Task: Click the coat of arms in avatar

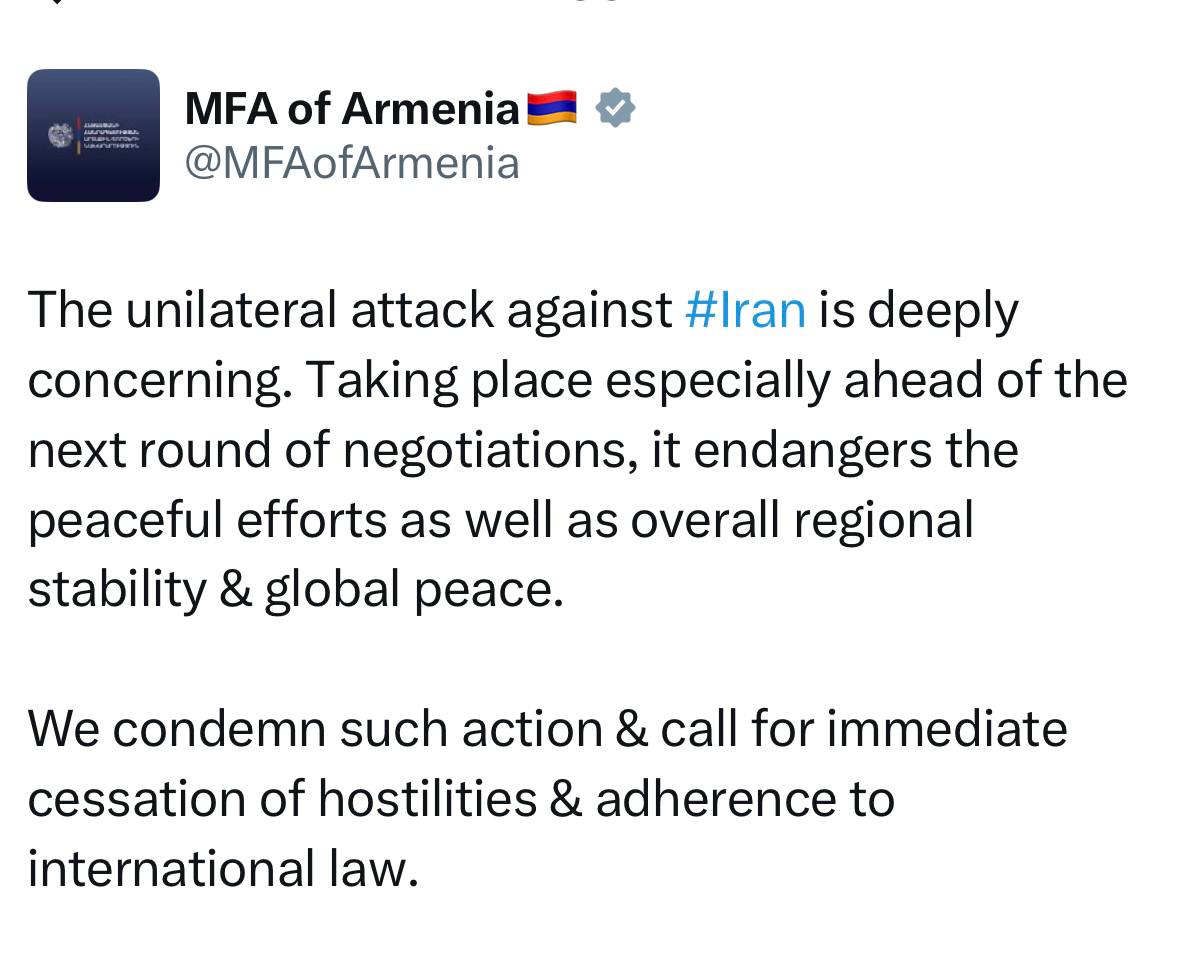Action: [x=60, y=135]
